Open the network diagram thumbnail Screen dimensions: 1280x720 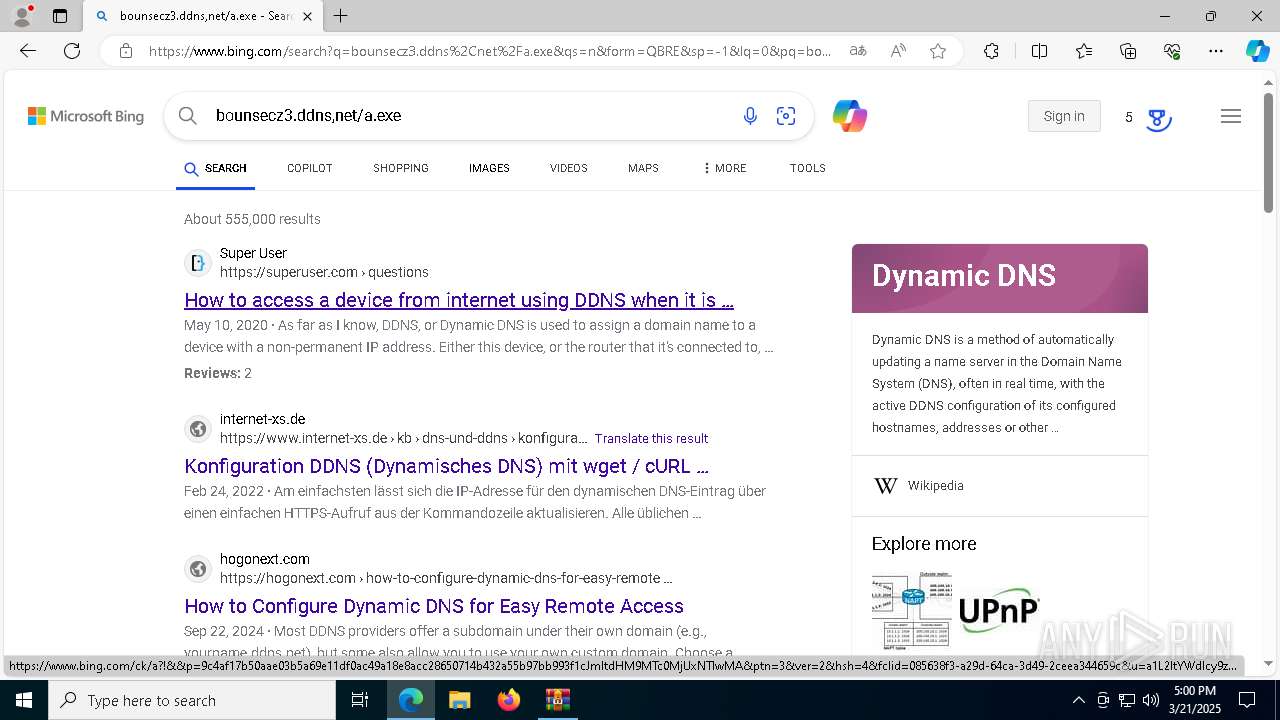(x=912, y=610)
